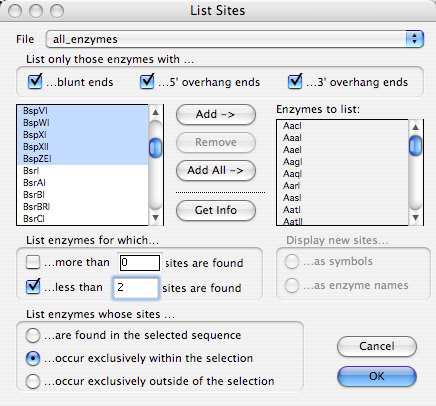Viewport: 436px width, 406px height.
Task: Click the Add All -> button
Action: pos(216,170)
